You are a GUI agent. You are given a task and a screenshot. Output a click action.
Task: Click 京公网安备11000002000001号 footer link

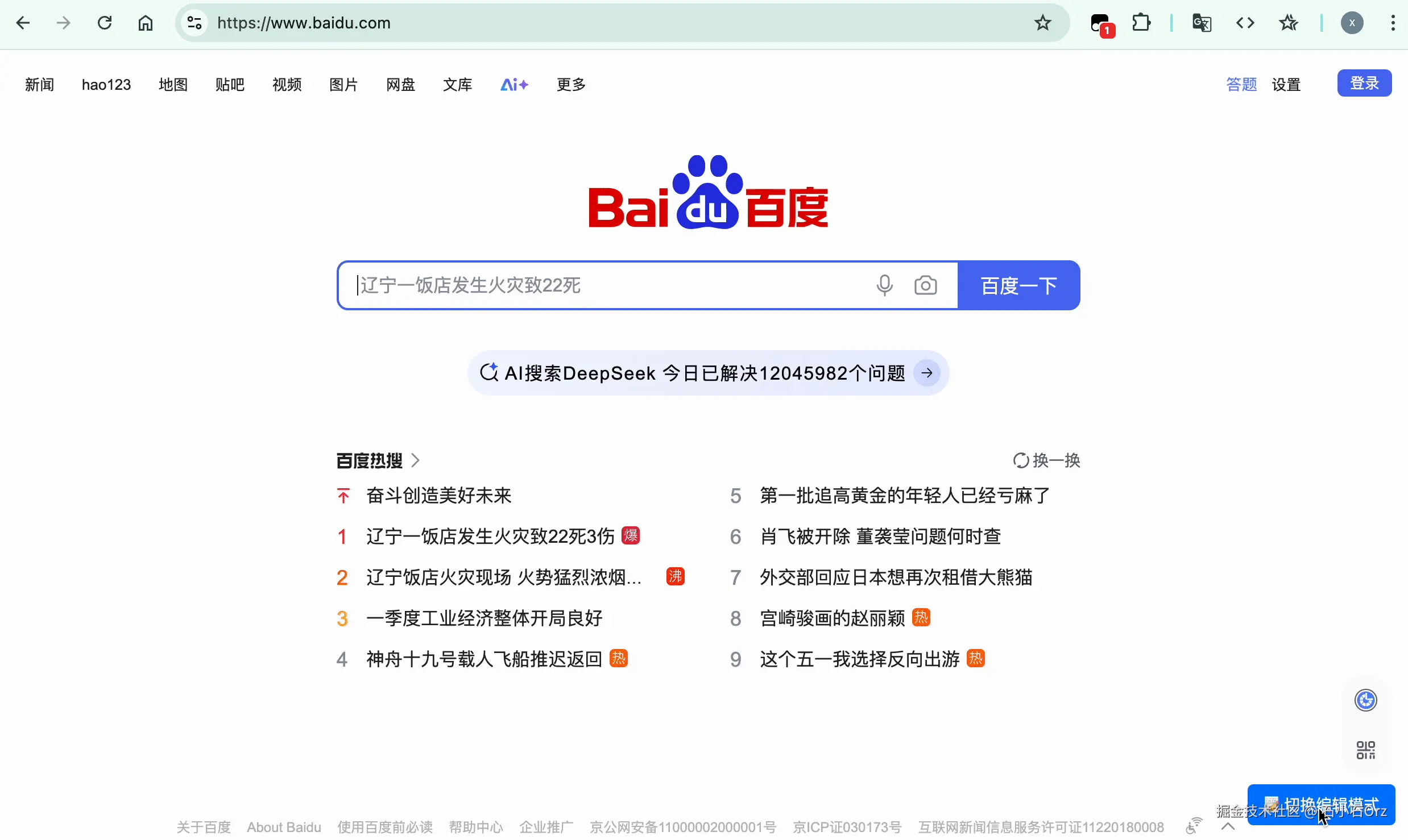coord(683,827)
